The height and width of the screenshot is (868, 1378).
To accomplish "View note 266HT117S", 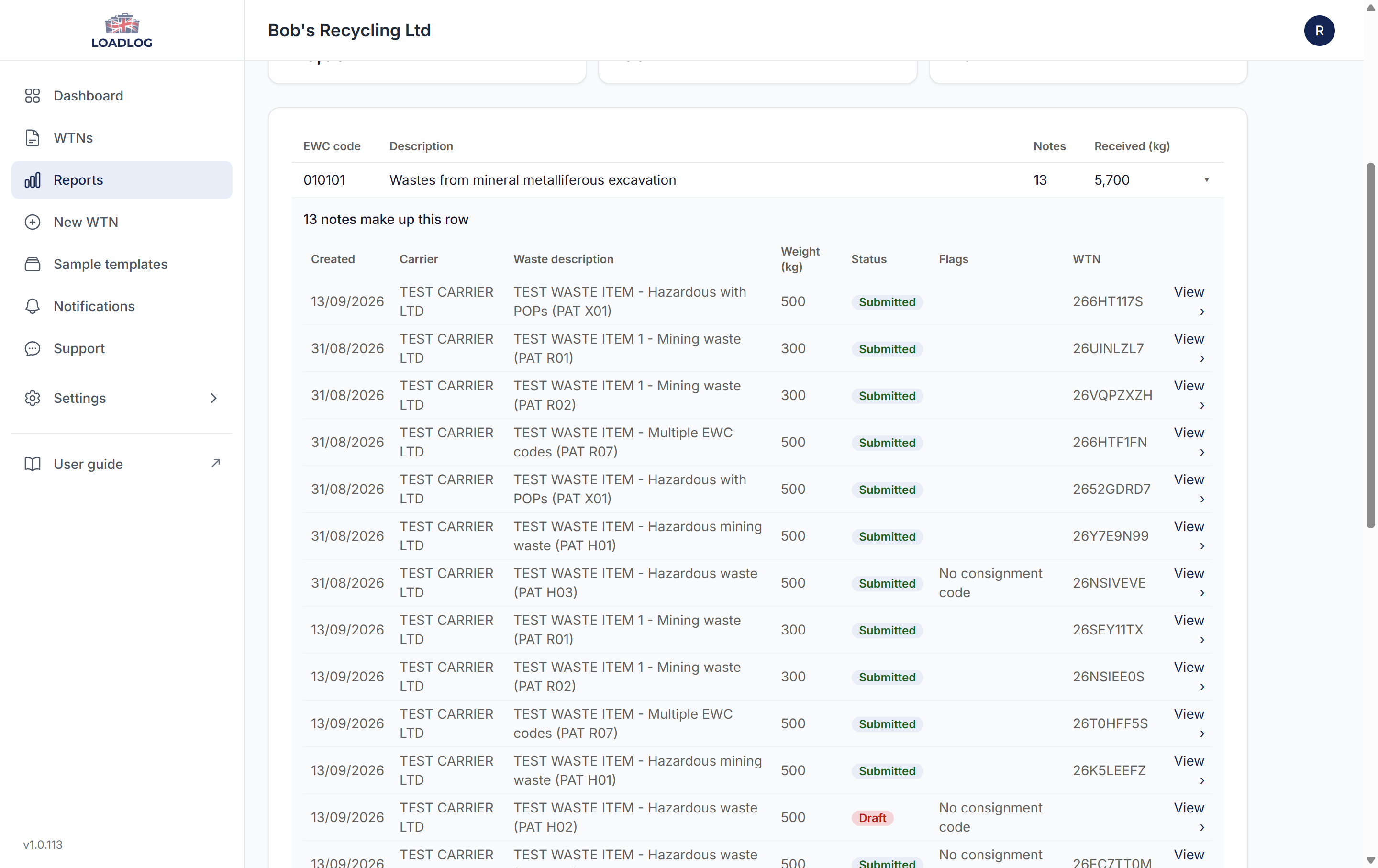I will click(x=1189, y=301).
